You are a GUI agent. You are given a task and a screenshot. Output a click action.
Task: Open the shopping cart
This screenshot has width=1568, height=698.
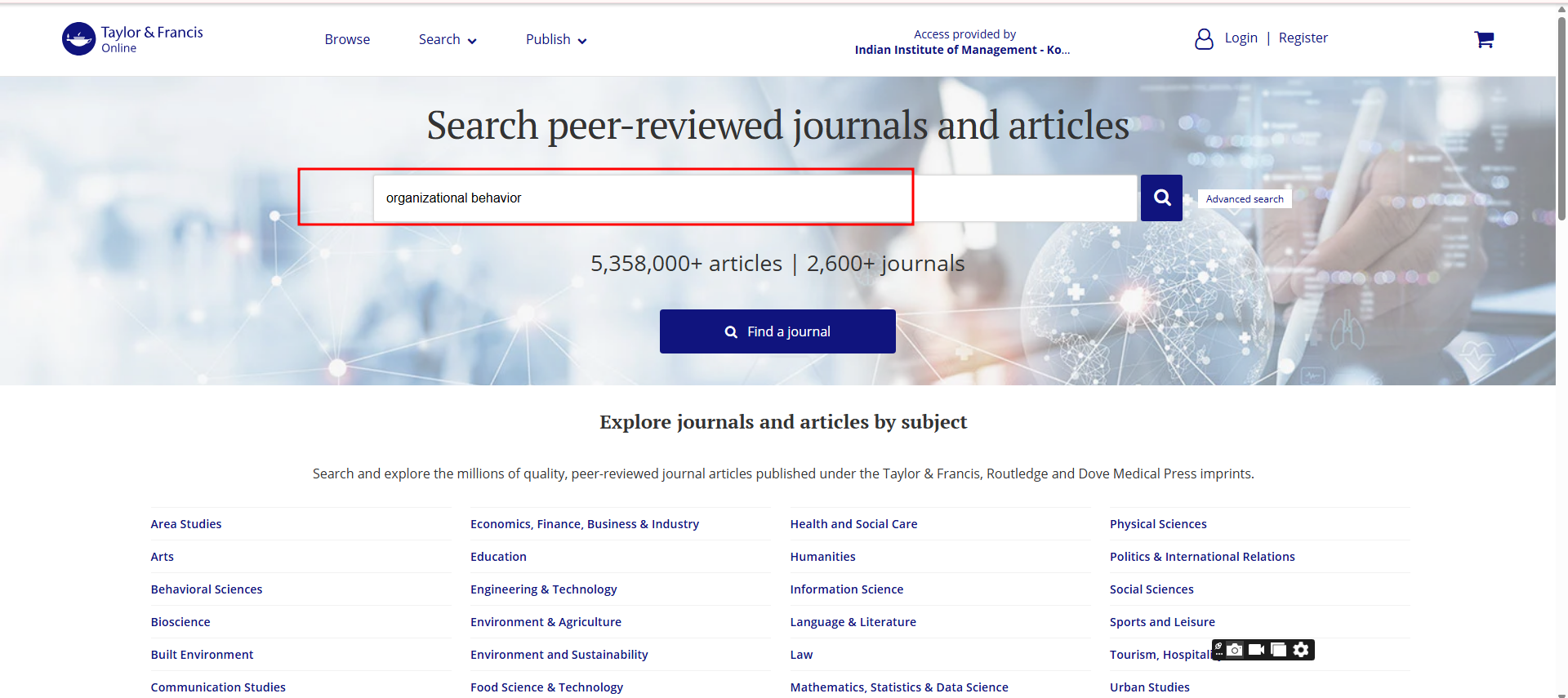click(1483, 39)
